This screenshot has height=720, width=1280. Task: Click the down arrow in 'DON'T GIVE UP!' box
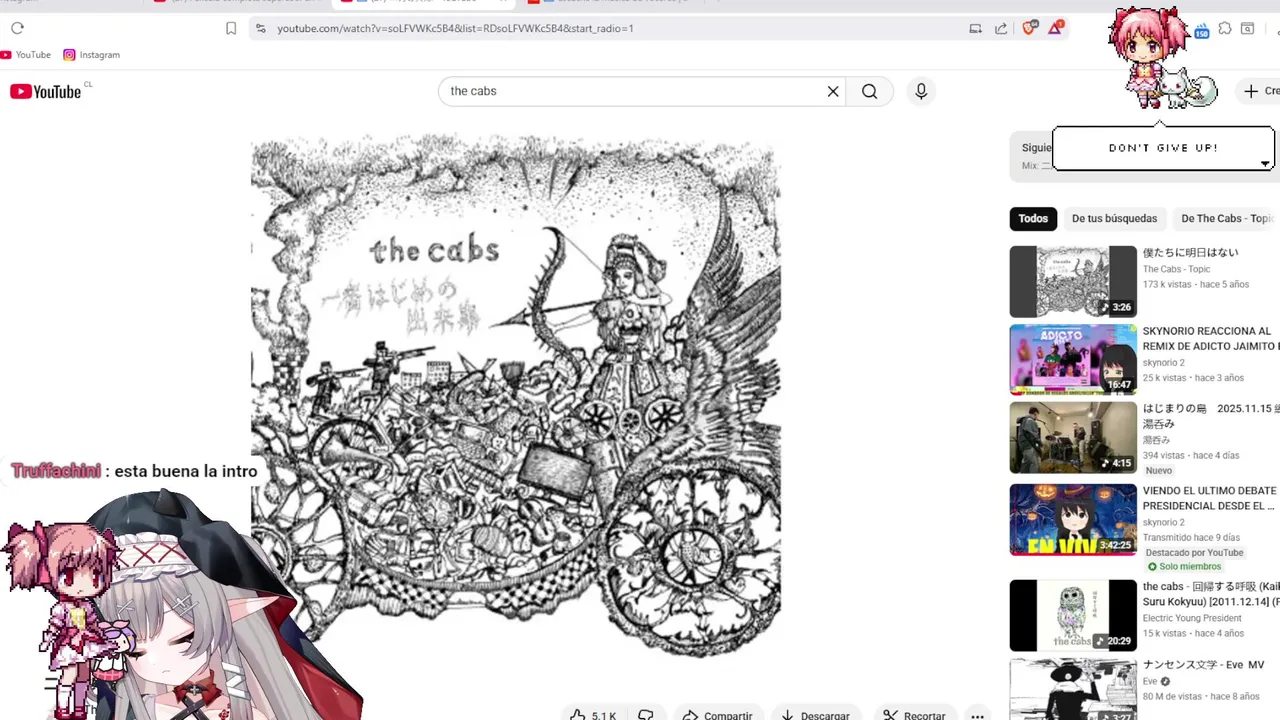(x=1264, y=164)
